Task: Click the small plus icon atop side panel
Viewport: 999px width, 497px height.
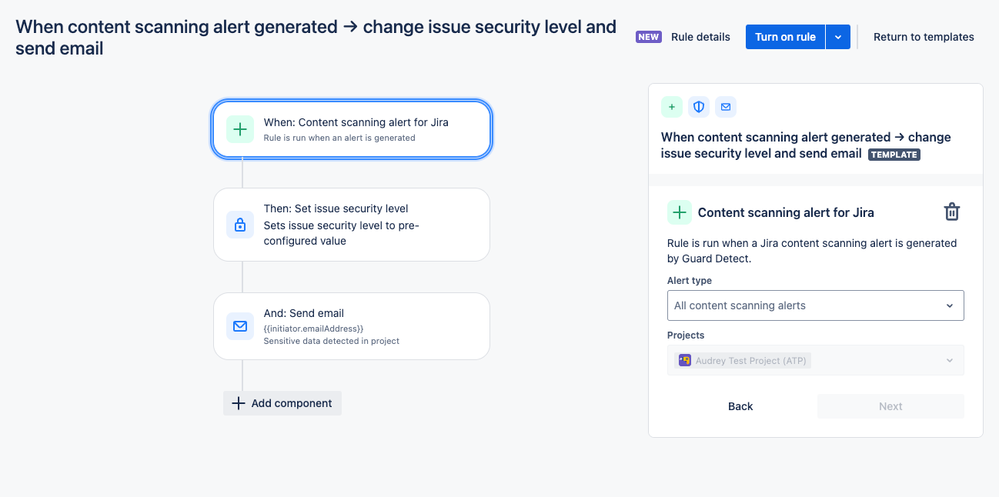Action: [x=672, y=107]
